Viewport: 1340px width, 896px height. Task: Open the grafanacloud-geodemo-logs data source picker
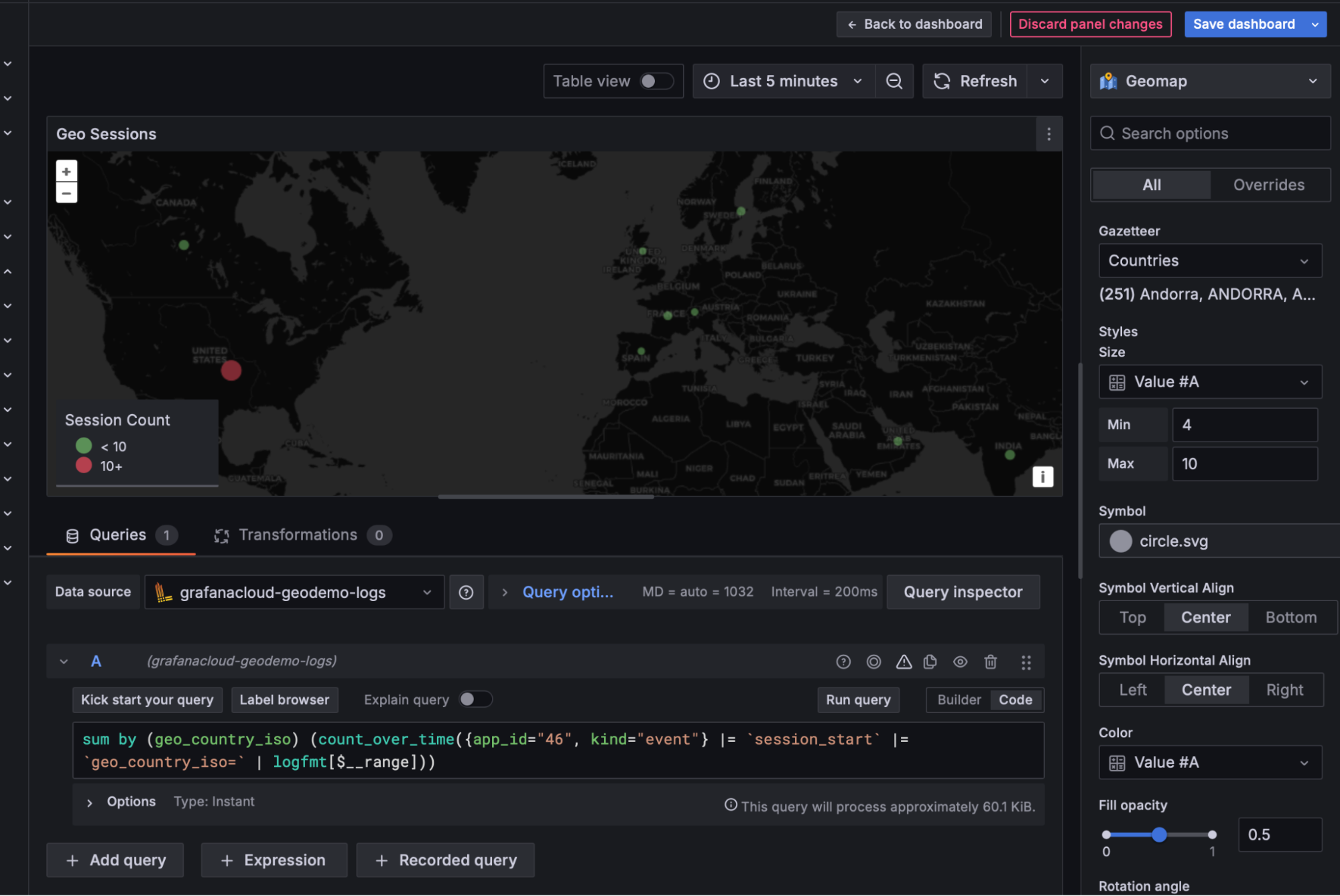tap(293, 592)
